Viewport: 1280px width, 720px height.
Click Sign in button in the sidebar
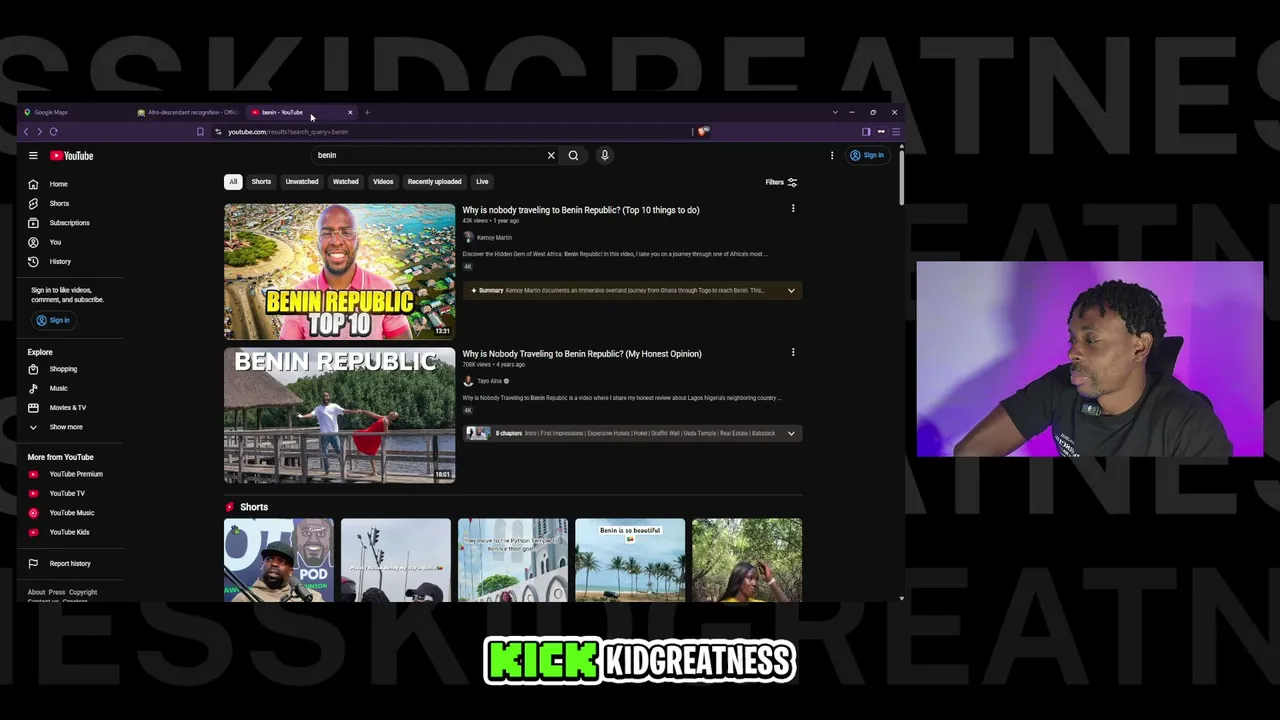click(53, 320)
